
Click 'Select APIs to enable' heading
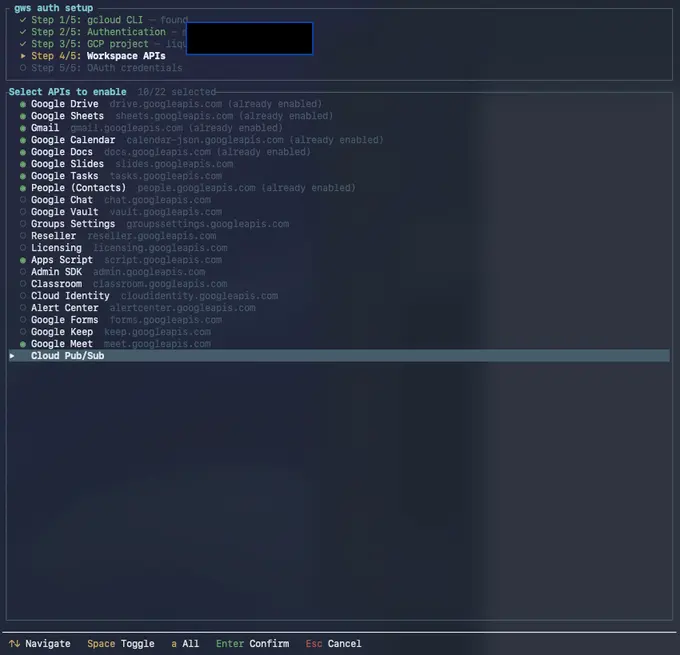[68, 92]
